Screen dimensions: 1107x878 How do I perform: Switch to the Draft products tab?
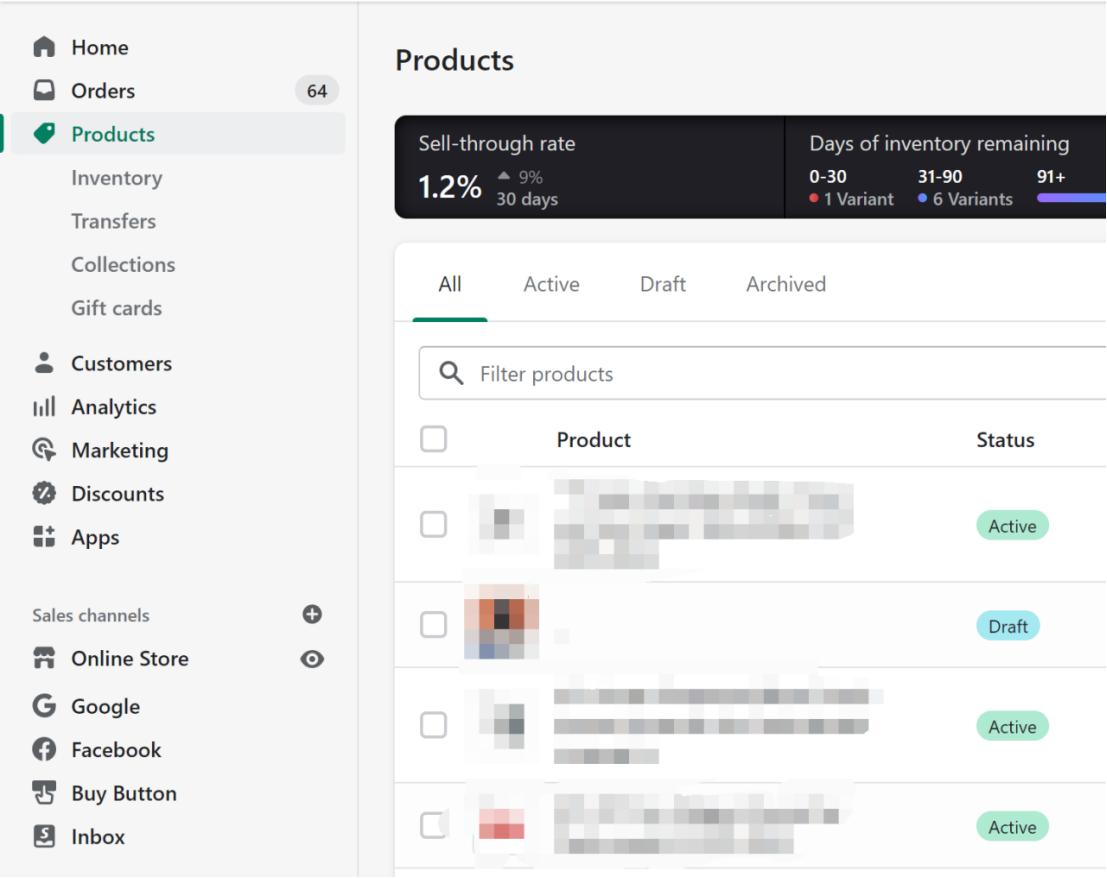tap(662, 284)
